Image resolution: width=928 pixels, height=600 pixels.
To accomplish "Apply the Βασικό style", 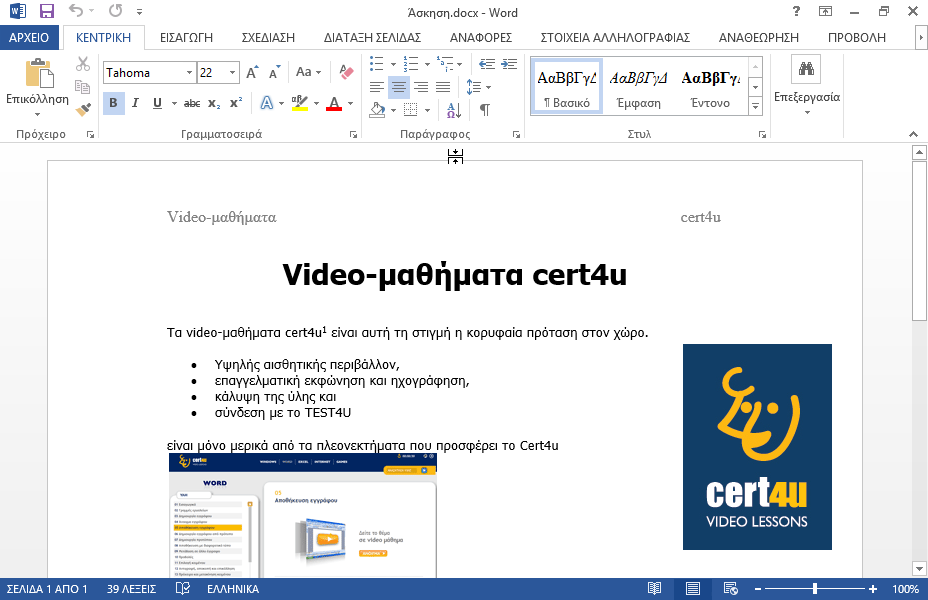I will [567, 86].
